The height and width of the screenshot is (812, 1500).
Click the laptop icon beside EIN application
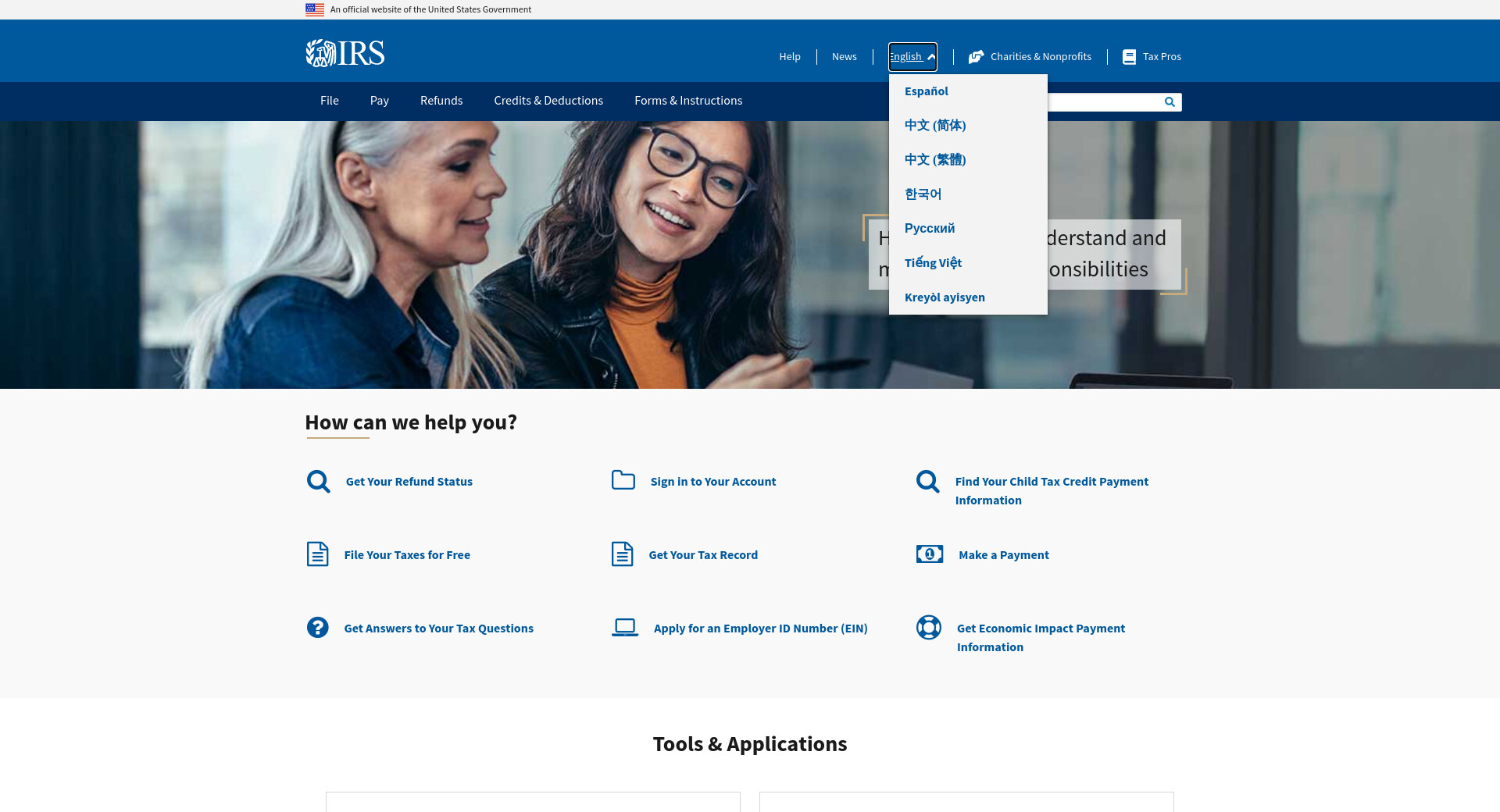624,628
